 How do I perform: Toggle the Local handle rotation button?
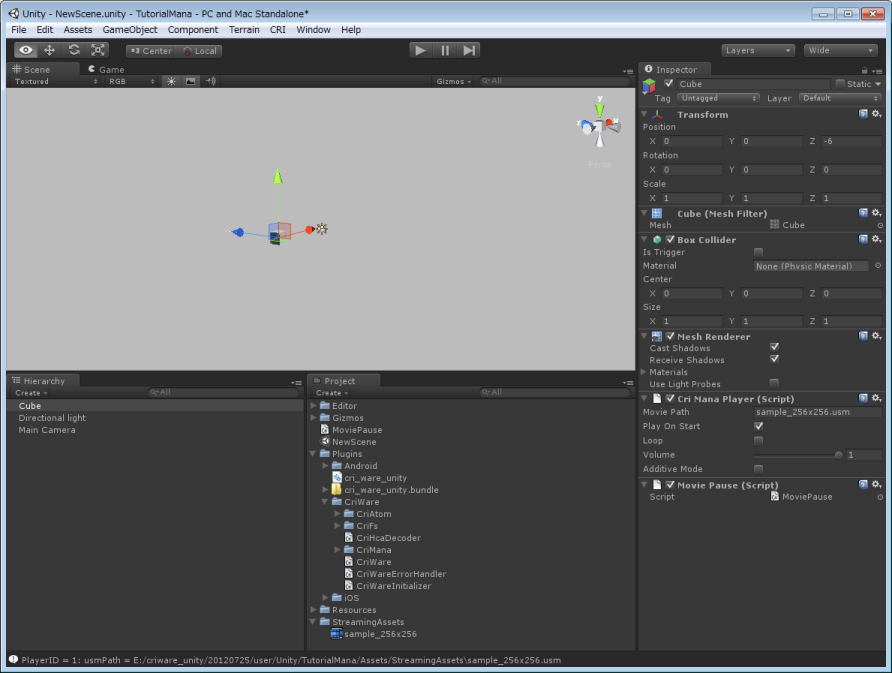tap(199, 51)
